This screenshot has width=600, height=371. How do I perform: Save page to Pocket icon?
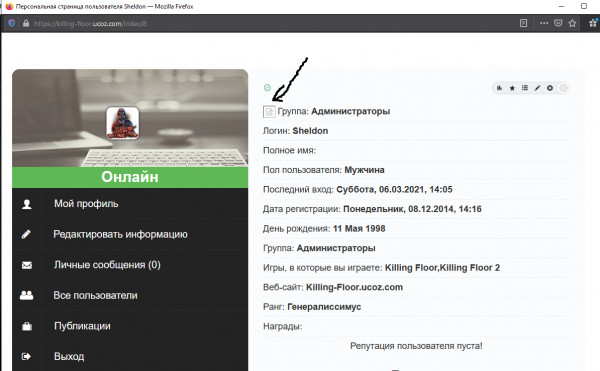(x=558, y=23)
